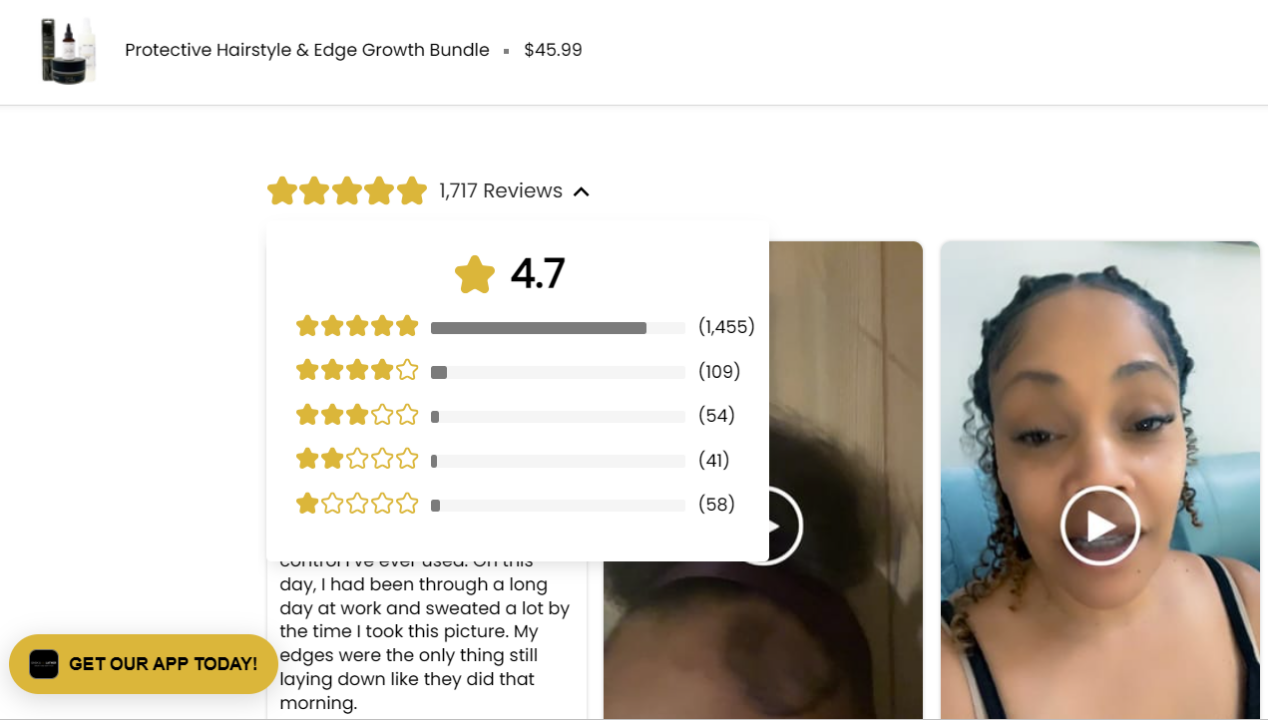Click GET OUR APP TODAY! button
1268x720 pixels.
coord(143,664)
